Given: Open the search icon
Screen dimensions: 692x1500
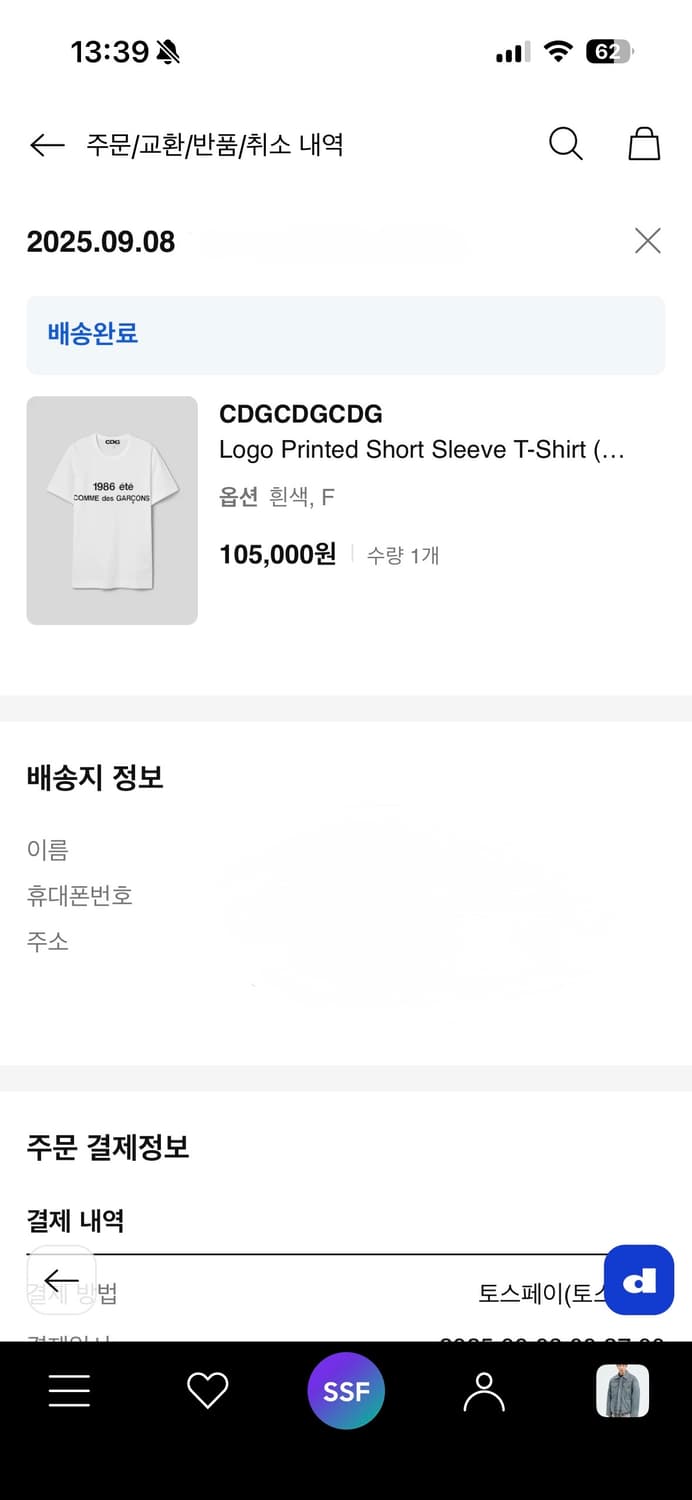Looking at the screenshot, I should pos(566,144).
